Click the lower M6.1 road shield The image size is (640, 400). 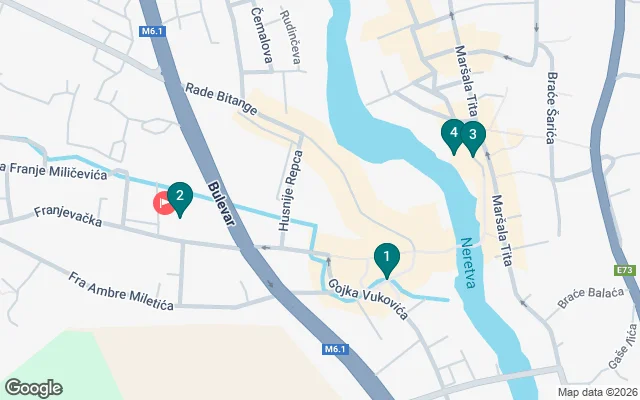336,349
